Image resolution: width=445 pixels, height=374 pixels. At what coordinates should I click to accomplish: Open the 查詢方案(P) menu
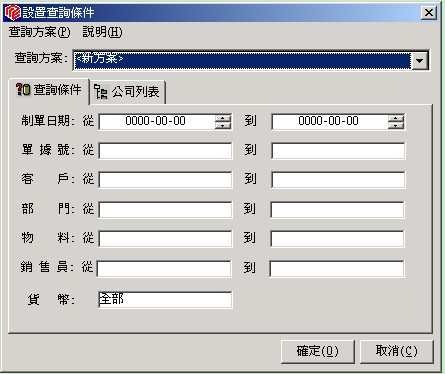pyautogui.click(x=40, y=32)
